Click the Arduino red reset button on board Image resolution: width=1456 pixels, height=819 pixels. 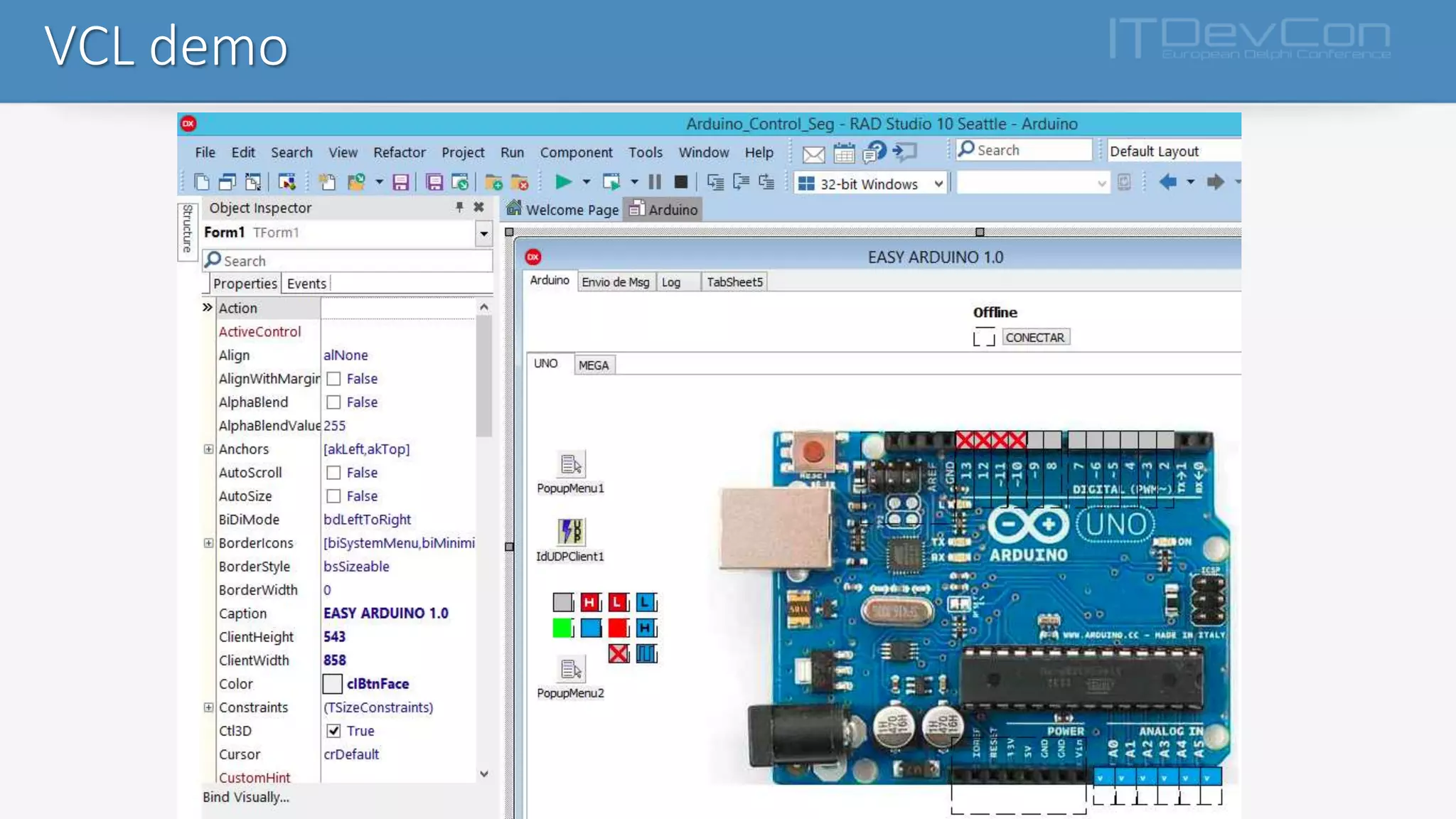(813, 451)
